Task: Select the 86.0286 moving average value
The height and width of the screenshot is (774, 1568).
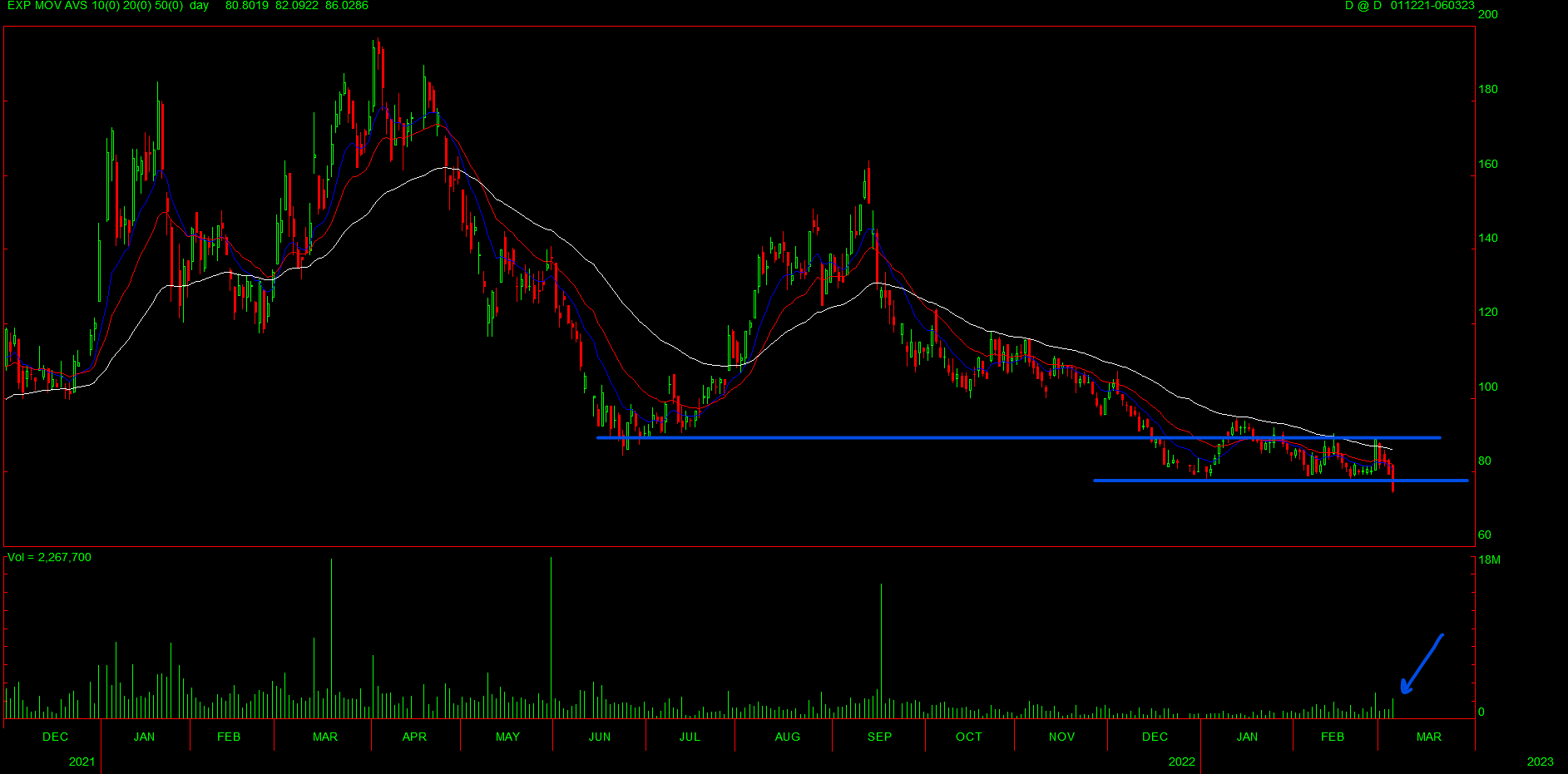Action: pos(347,6)
